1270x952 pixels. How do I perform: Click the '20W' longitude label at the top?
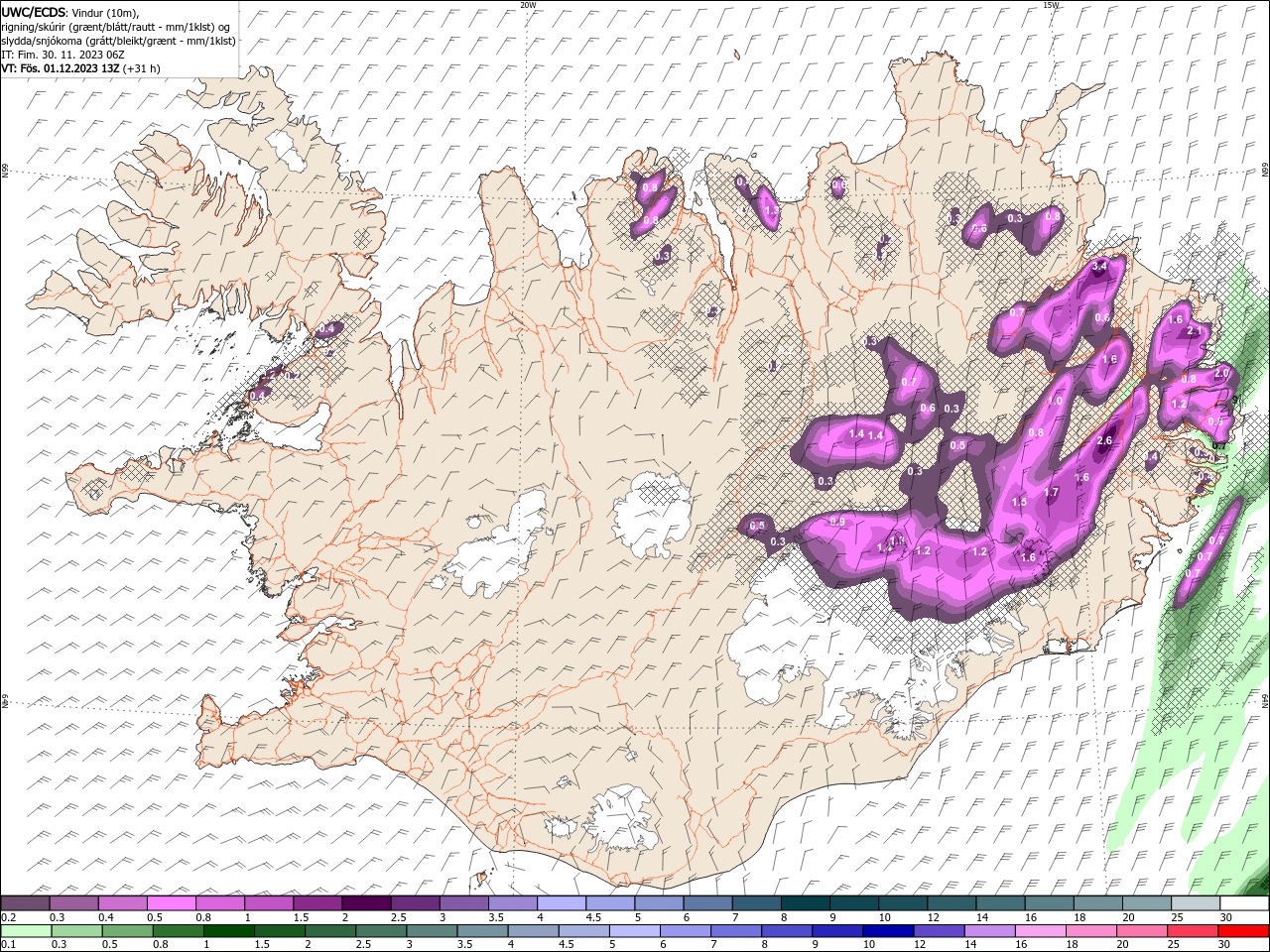(528, 5)
